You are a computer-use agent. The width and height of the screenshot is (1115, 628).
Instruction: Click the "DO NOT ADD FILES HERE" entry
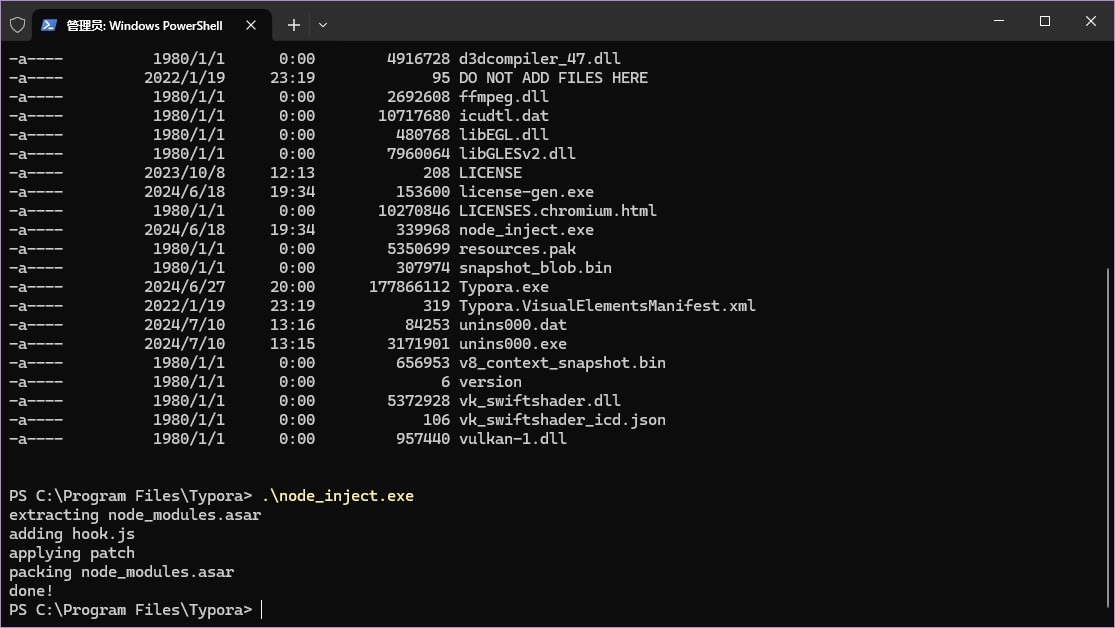pyautogui.click(x=553, y=78)
